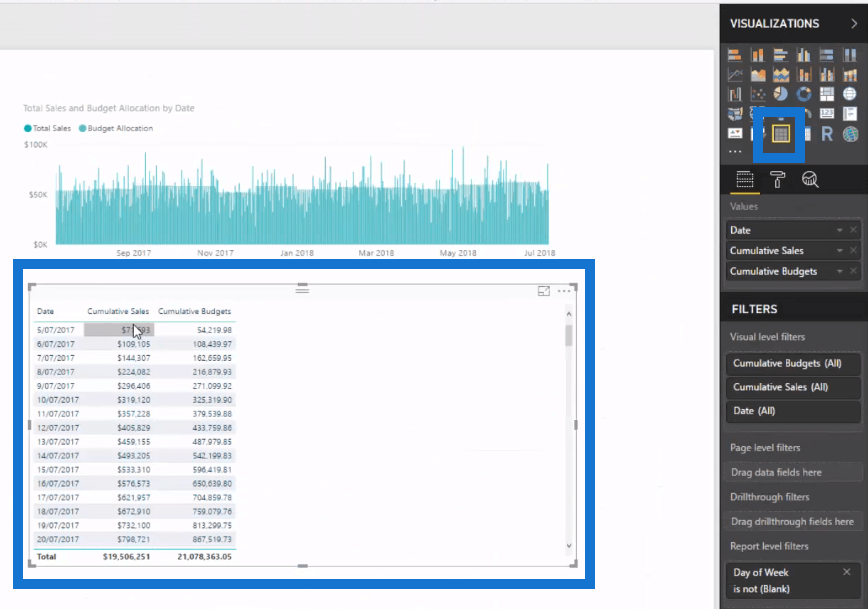Remove the Date field from Values
The image size is (868, 609).
[854, 230]
